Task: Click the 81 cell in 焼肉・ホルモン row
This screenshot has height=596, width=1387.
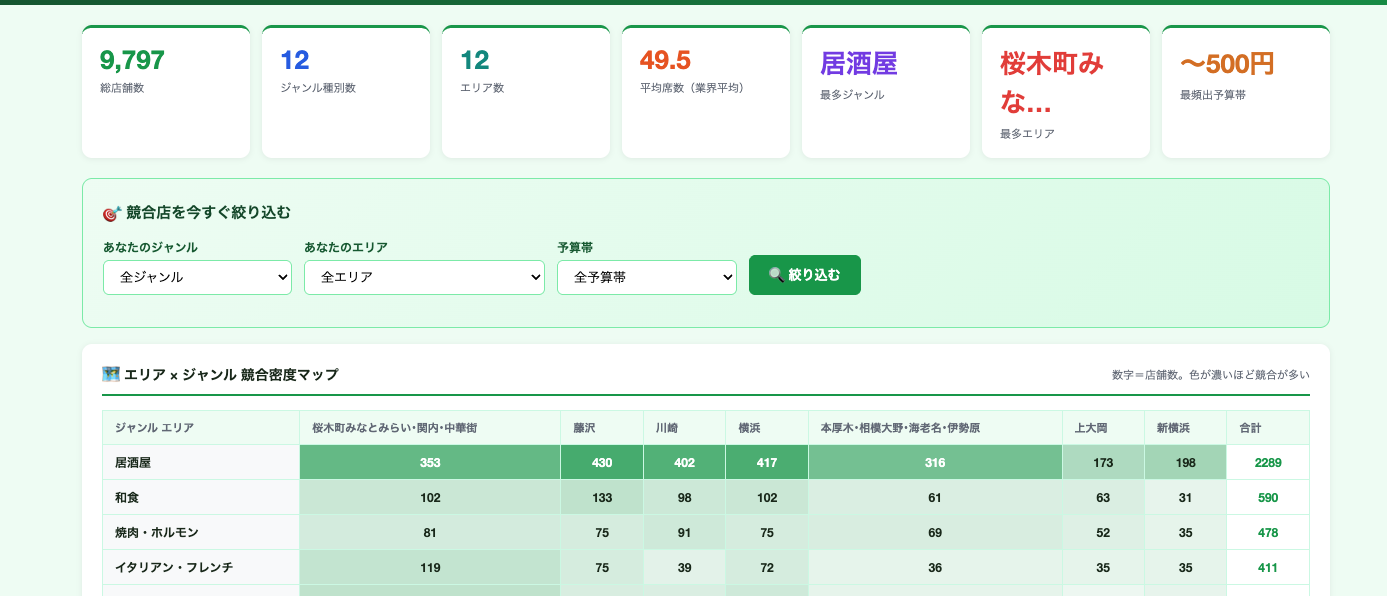Action: pos(430,532)
